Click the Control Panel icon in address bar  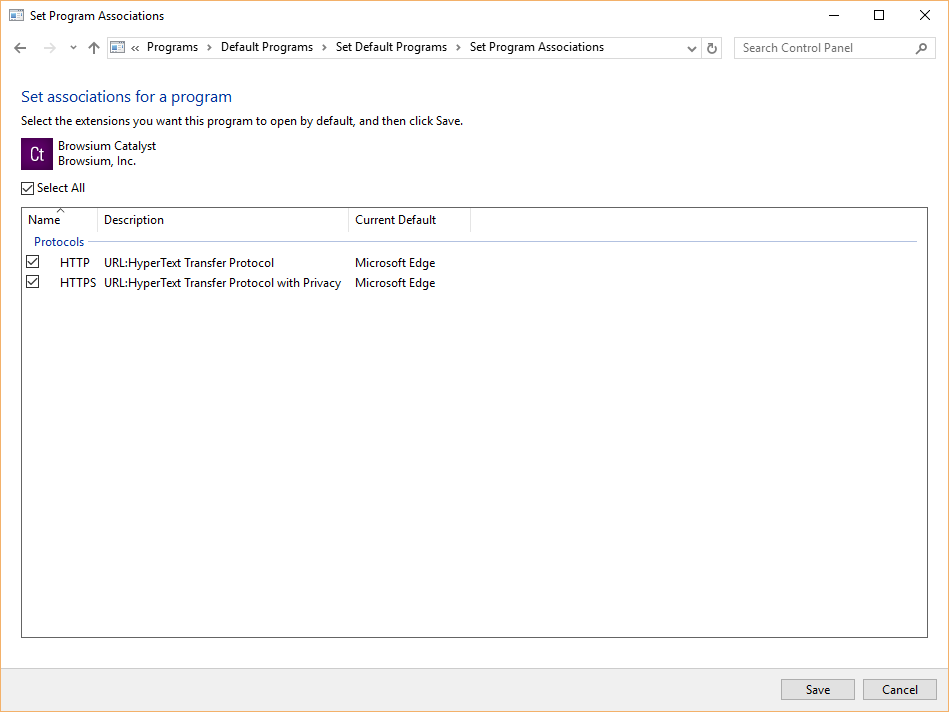click(x=118, y=47)
